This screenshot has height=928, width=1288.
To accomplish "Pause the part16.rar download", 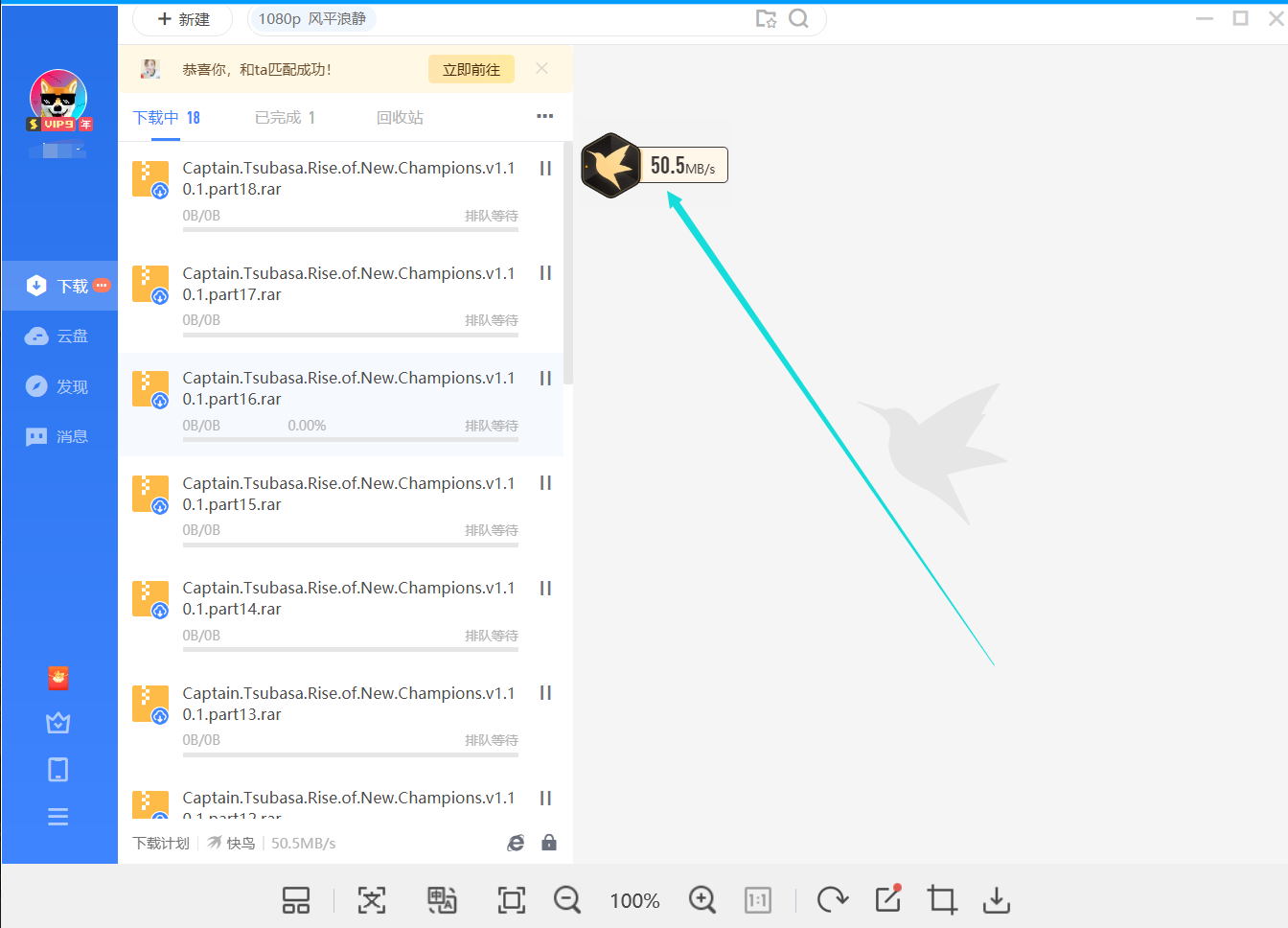I will point(545,379).
